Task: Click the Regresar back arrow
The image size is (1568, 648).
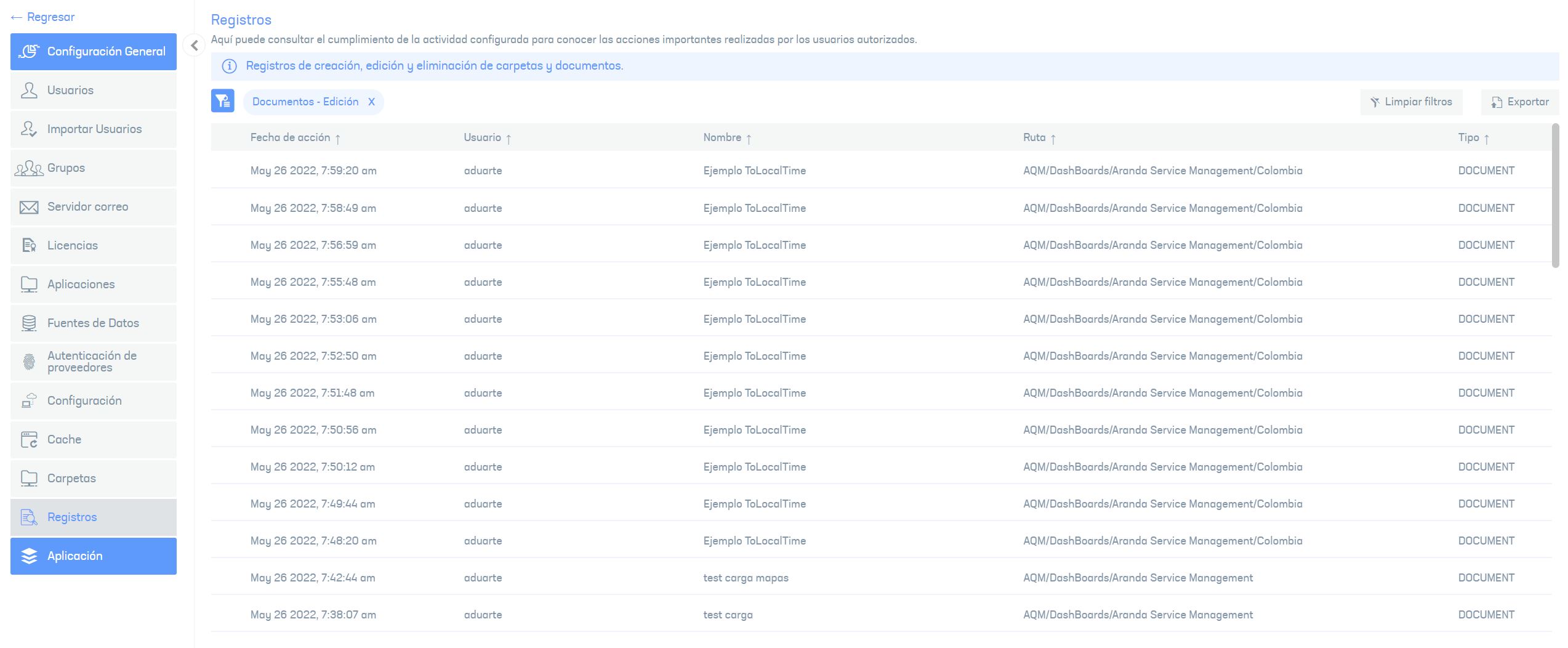Action: (16, 17)
